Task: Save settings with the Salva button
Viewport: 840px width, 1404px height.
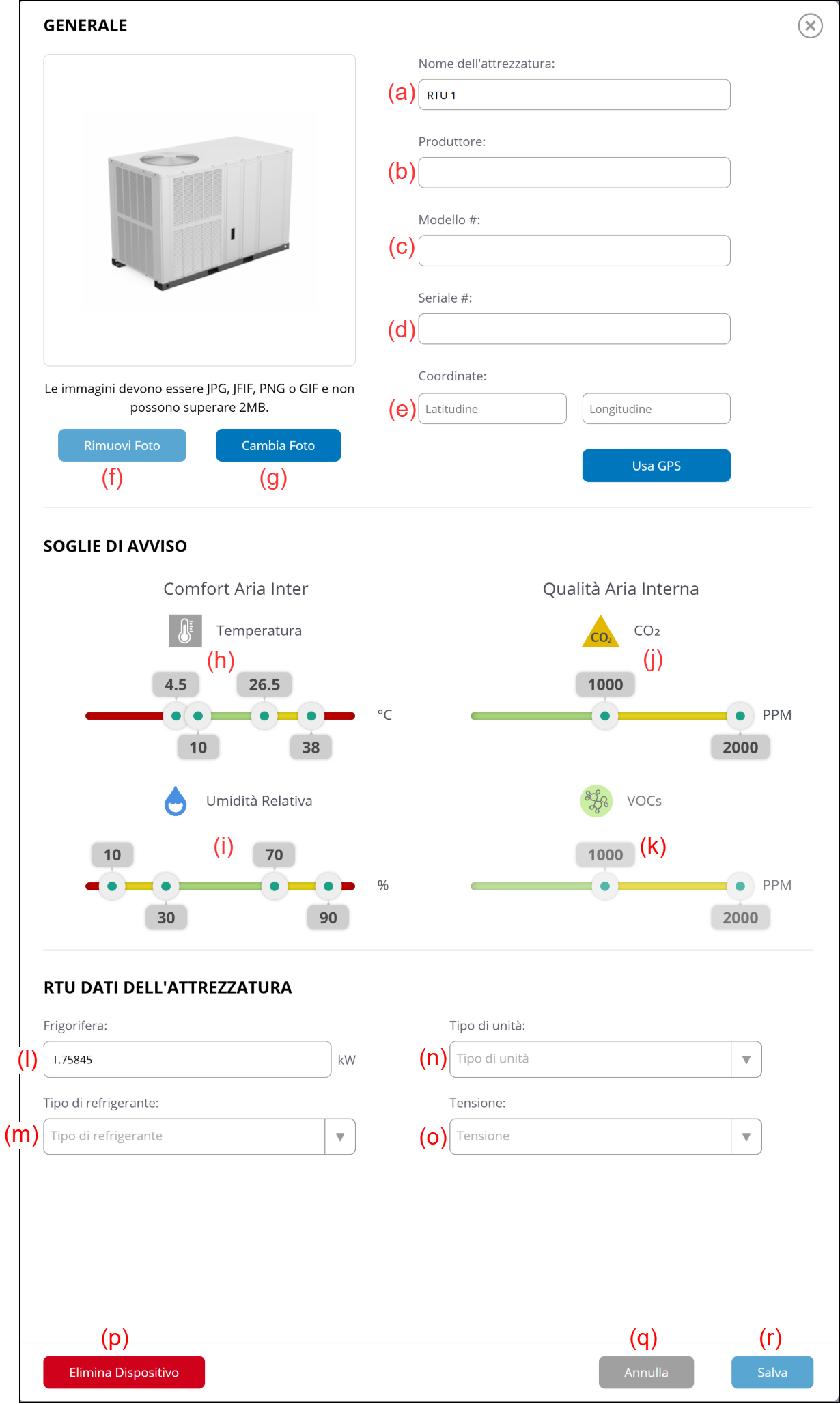Action: click(772, 1372)
